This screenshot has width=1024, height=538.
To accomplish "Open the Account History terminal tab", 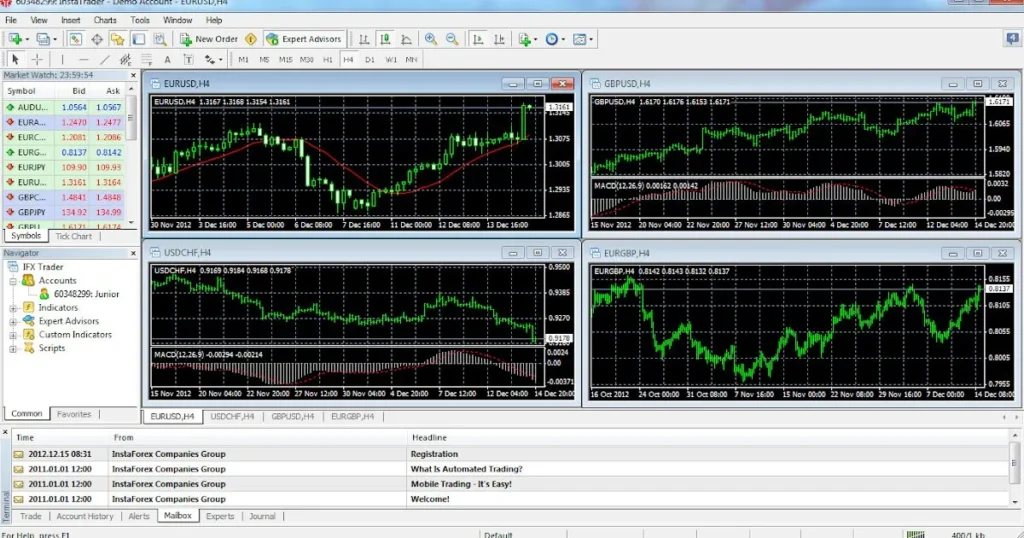I will click(85, 516).
